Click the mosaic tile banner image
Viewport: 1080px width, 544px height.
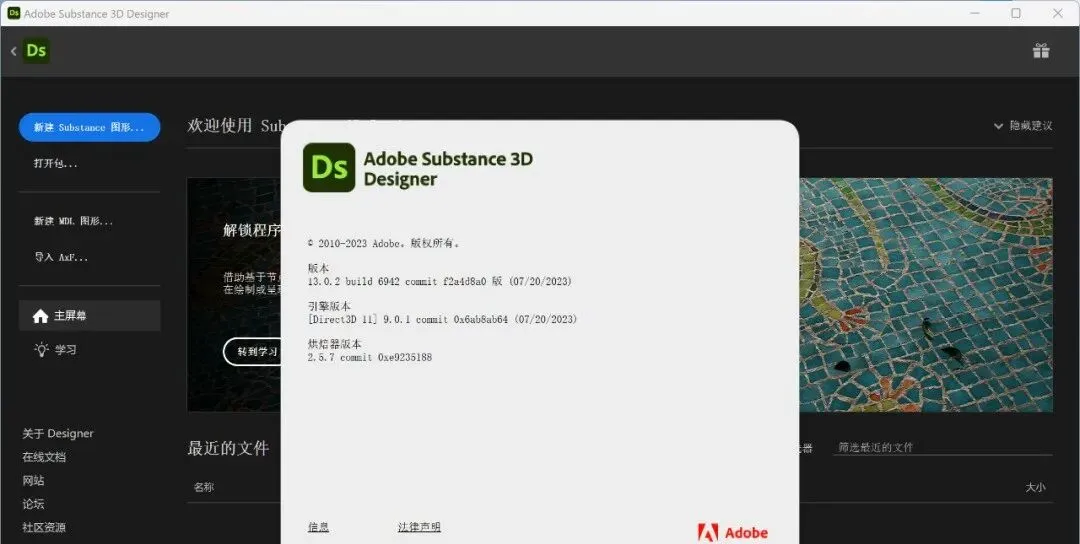(x=926, y=295)
